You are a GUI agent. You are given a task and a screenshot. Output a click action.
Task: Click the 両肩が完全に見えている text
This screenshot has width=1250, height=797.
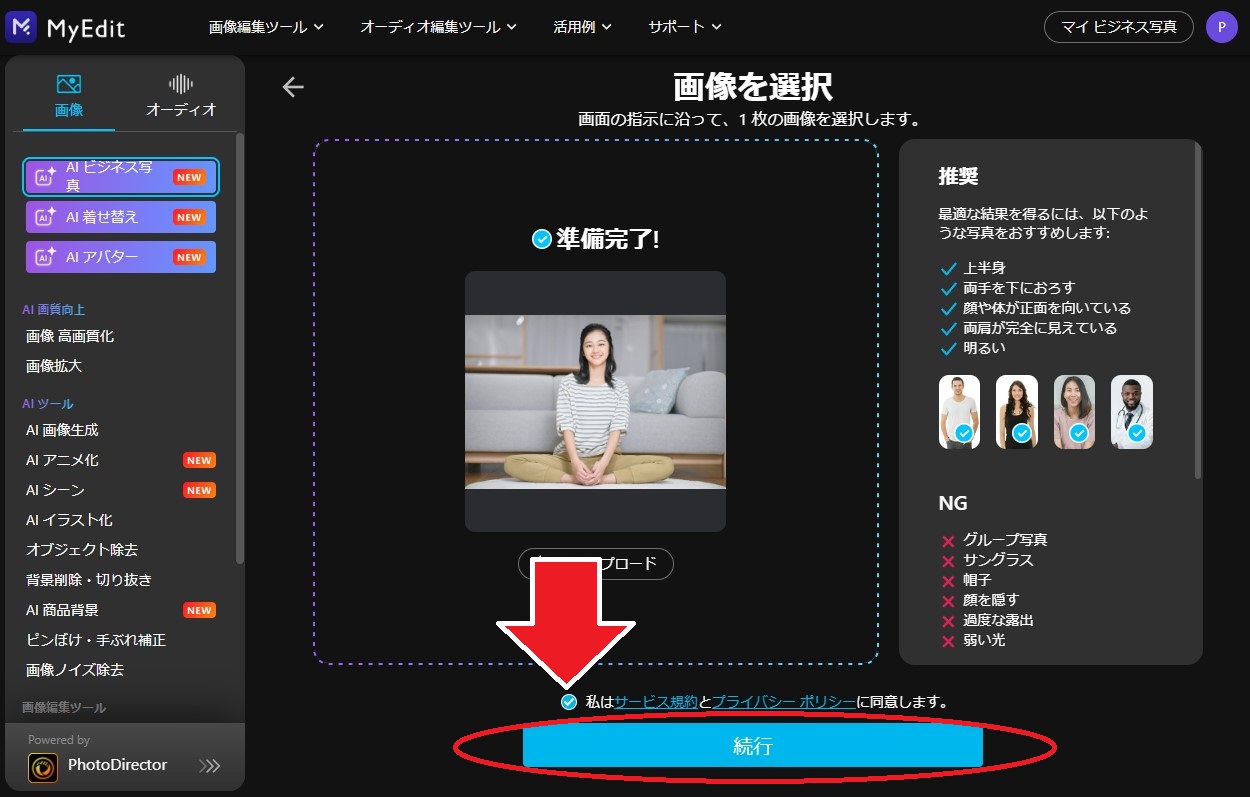1040,328
